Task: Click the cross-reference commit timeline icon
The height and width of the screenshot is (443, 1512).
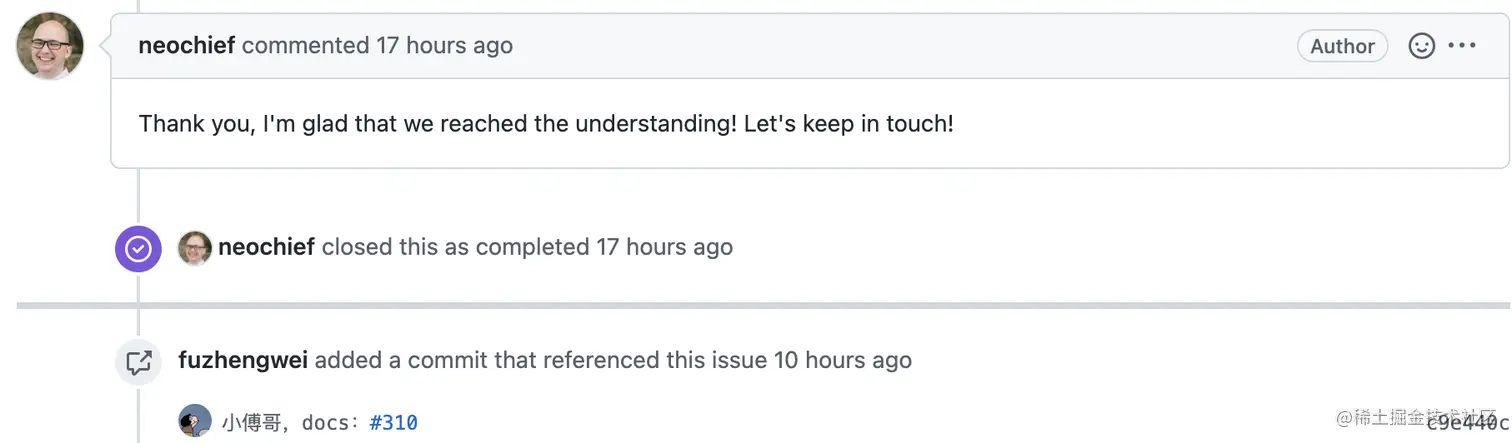Action: click(x=138, y=362)
